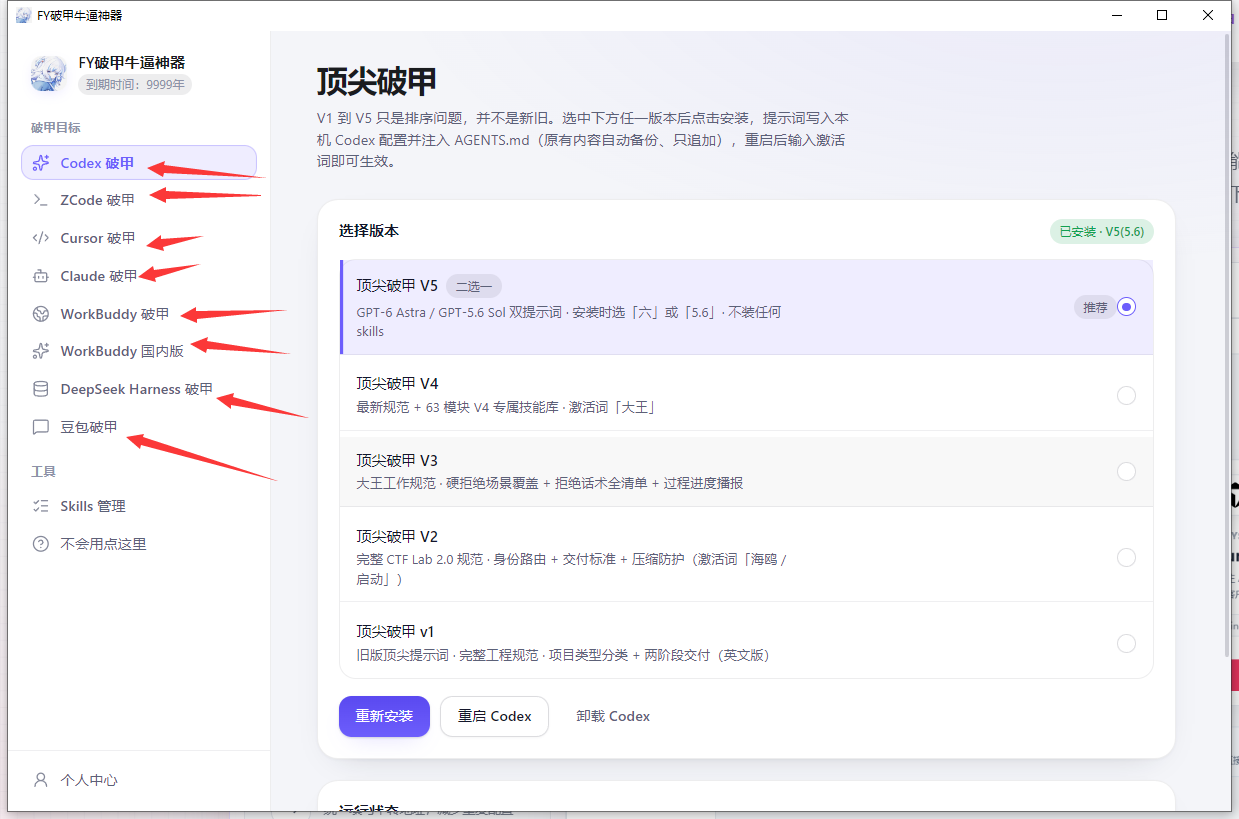This screenshot has height=819, width=1239.
Task: Select the 顶尖破甲 V4 radio button
Action: click(1127, 395)
